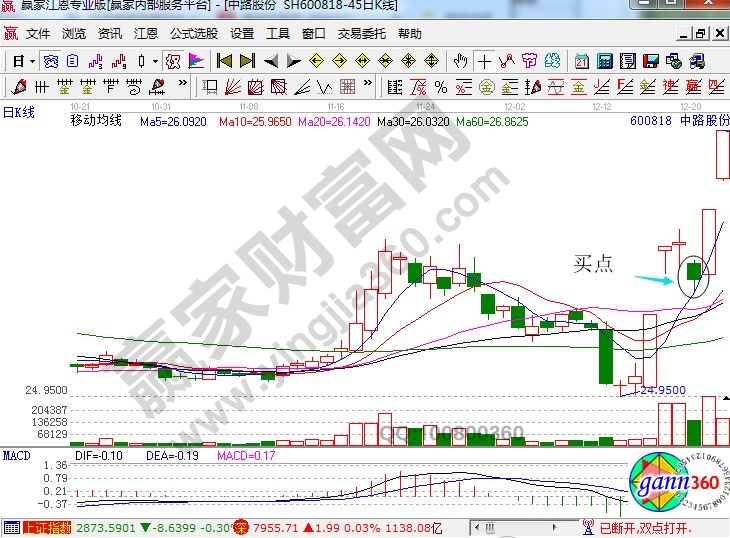Click the floppy disk save icon
The width and height of the screenshot is (730, 538).
pyautogui.click(x=650, y=61)
